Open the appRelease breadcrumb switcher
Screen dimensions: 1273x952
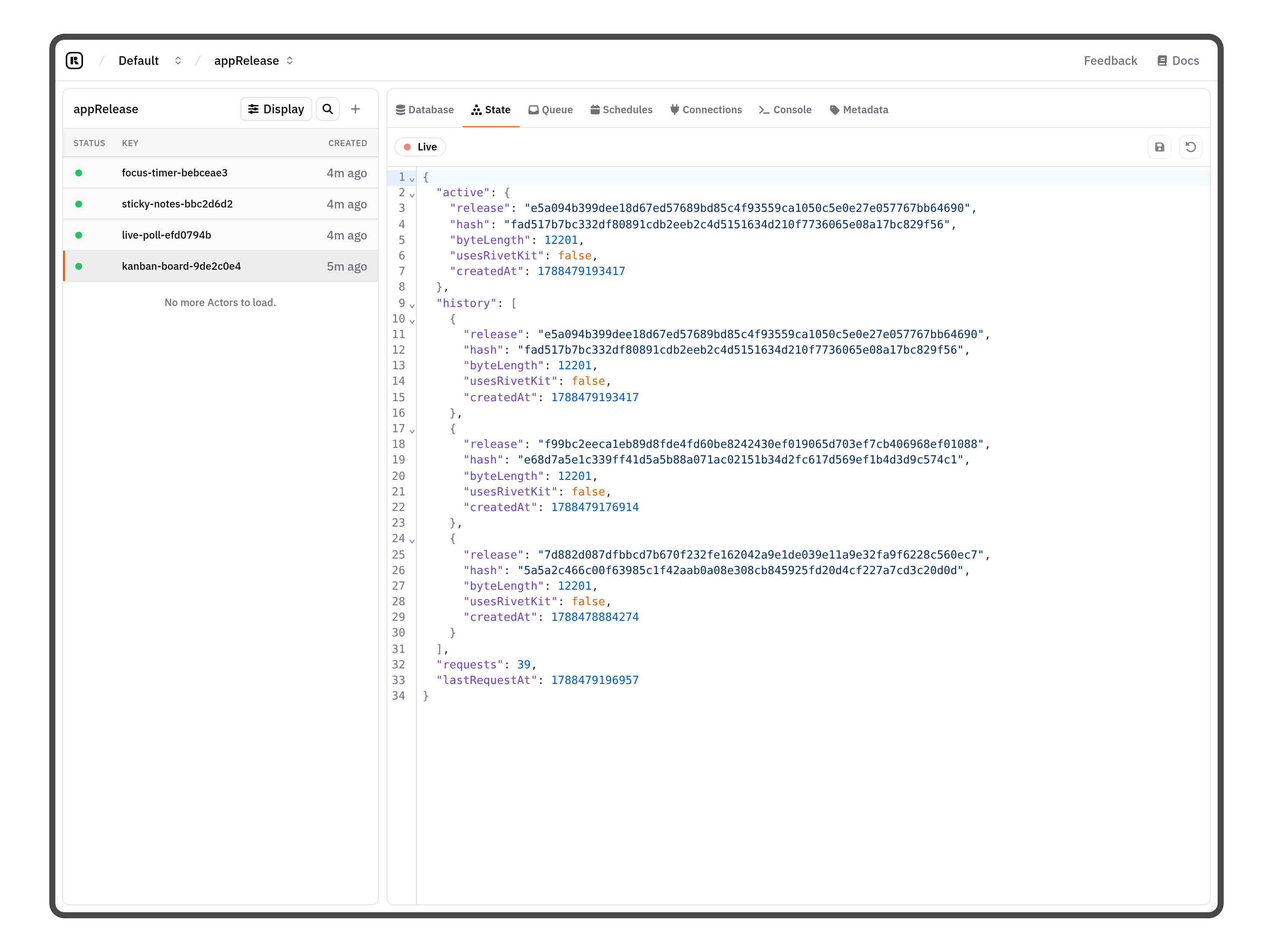[253, 61]
